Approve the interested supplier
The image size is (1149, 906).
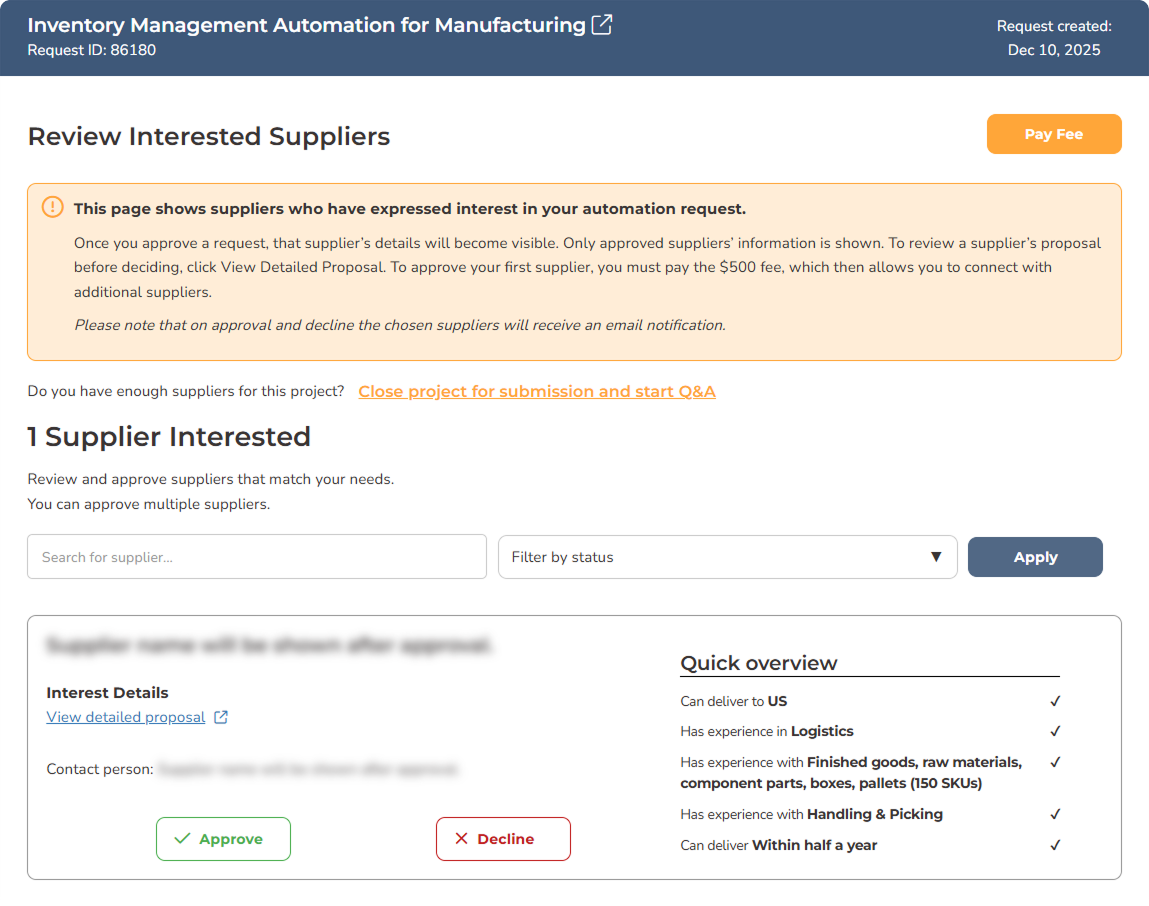click(x=223, y=839)
